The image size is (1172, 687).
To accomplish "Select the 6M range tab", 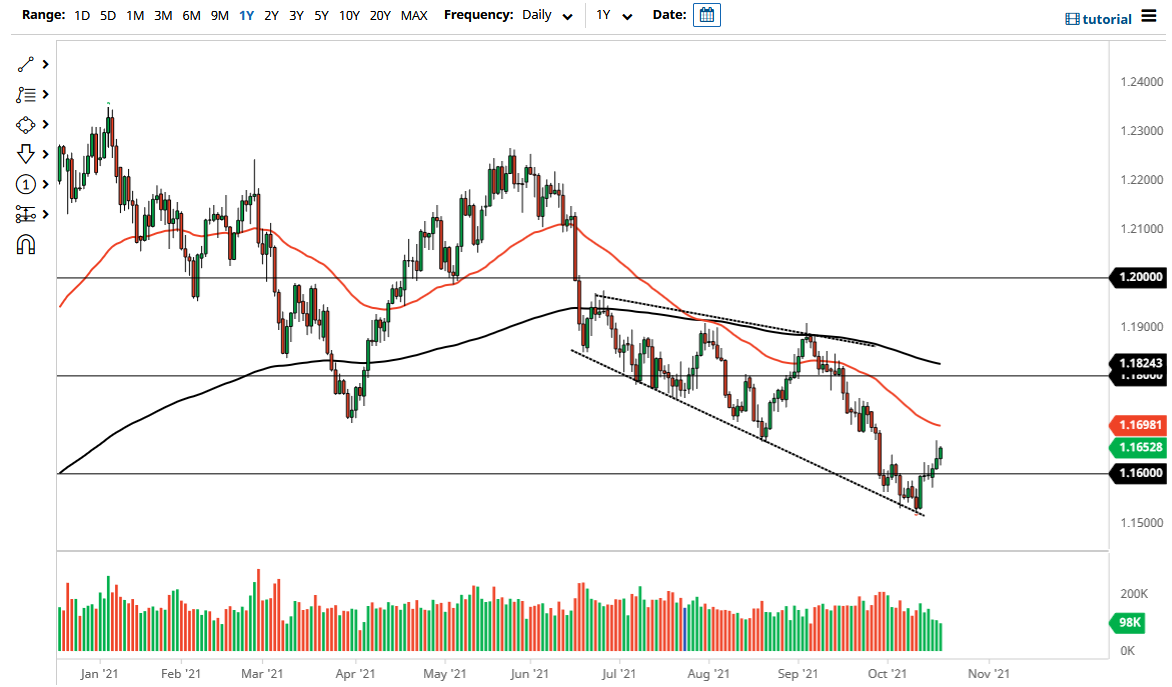I will pos(191,16).
